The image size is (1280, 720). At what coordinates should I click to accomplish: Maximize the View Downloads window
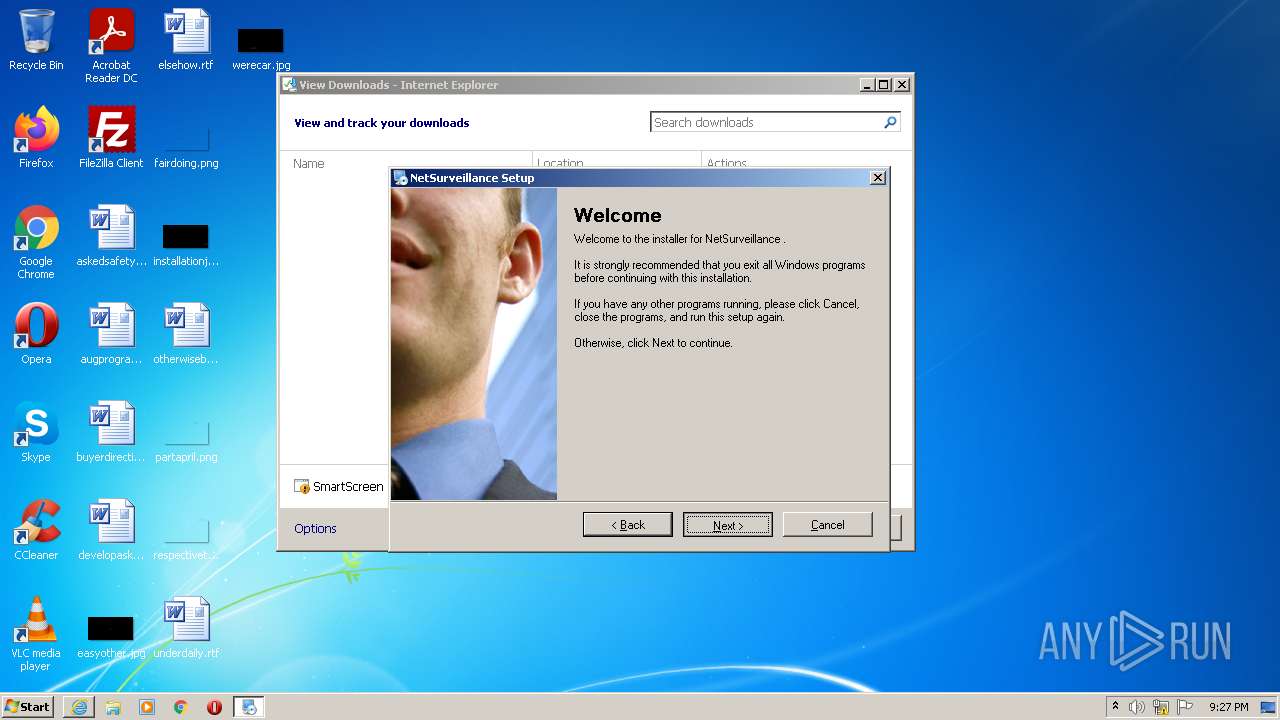(883, 85)
